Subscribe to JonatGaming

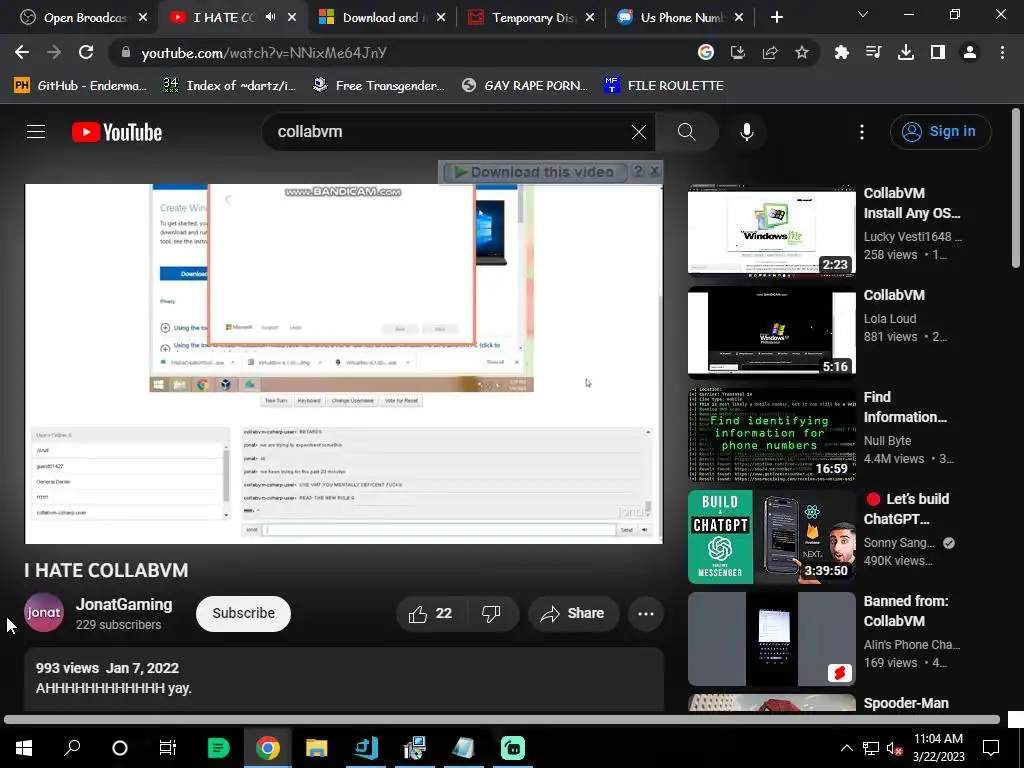[x=243, y=613]
